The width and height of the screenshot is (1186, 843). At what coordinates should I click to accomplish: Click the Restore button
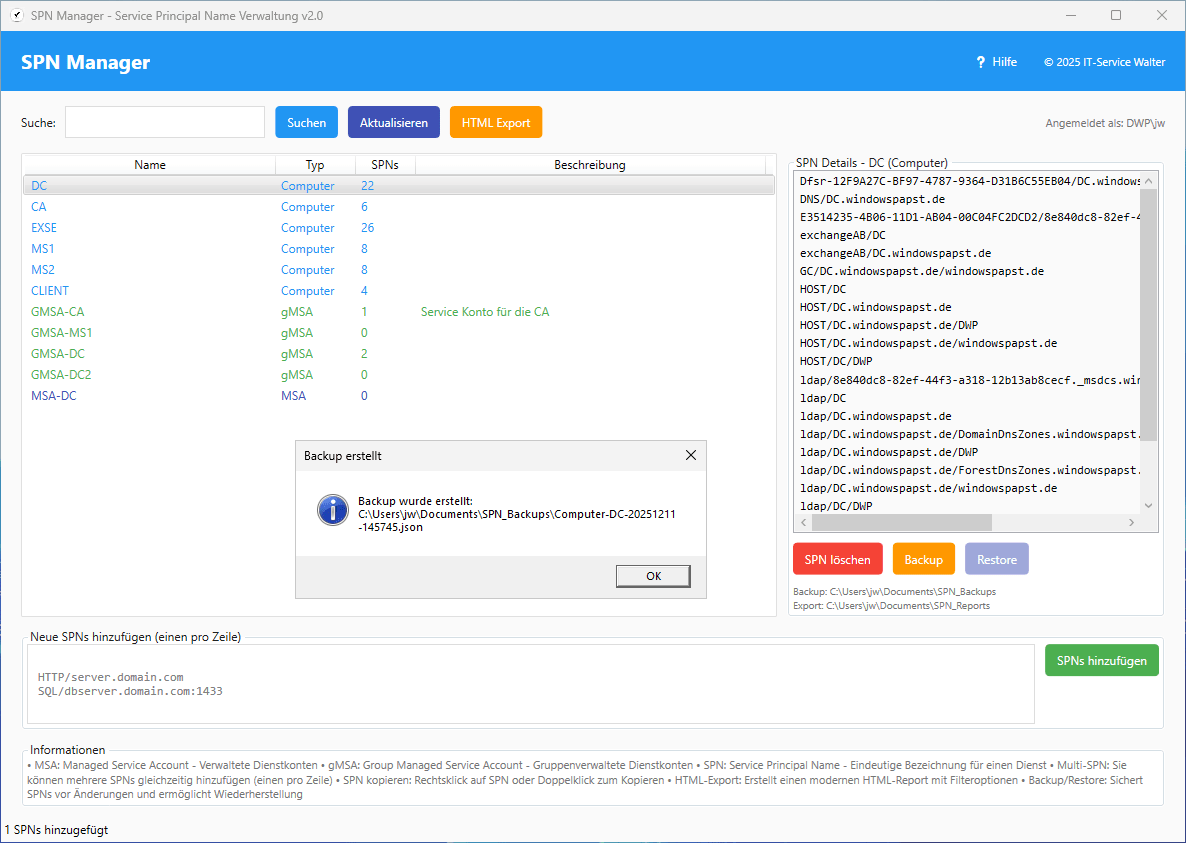click(x=997, y=560)
